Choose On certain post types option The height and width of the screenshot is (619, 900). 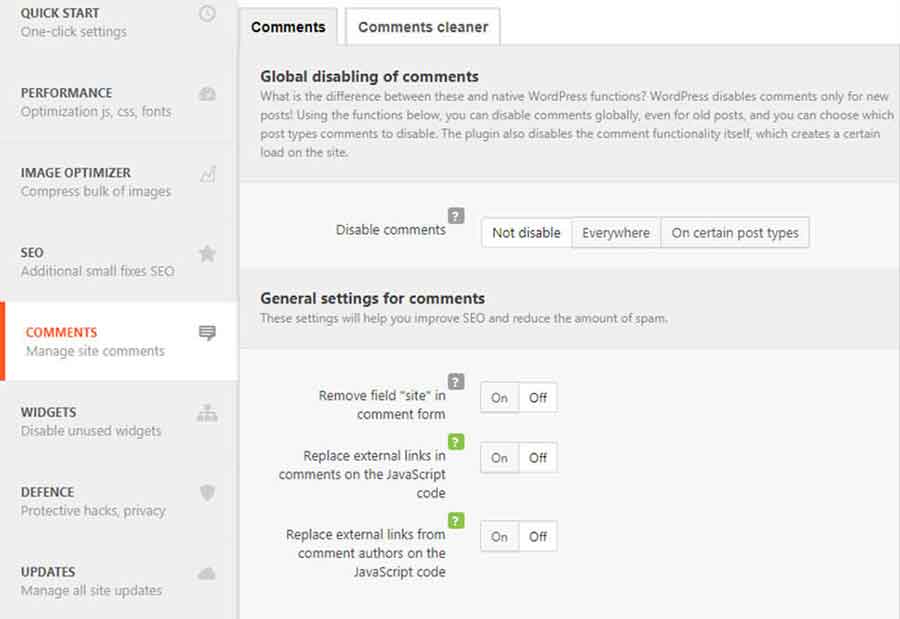(x=735, y=233)
